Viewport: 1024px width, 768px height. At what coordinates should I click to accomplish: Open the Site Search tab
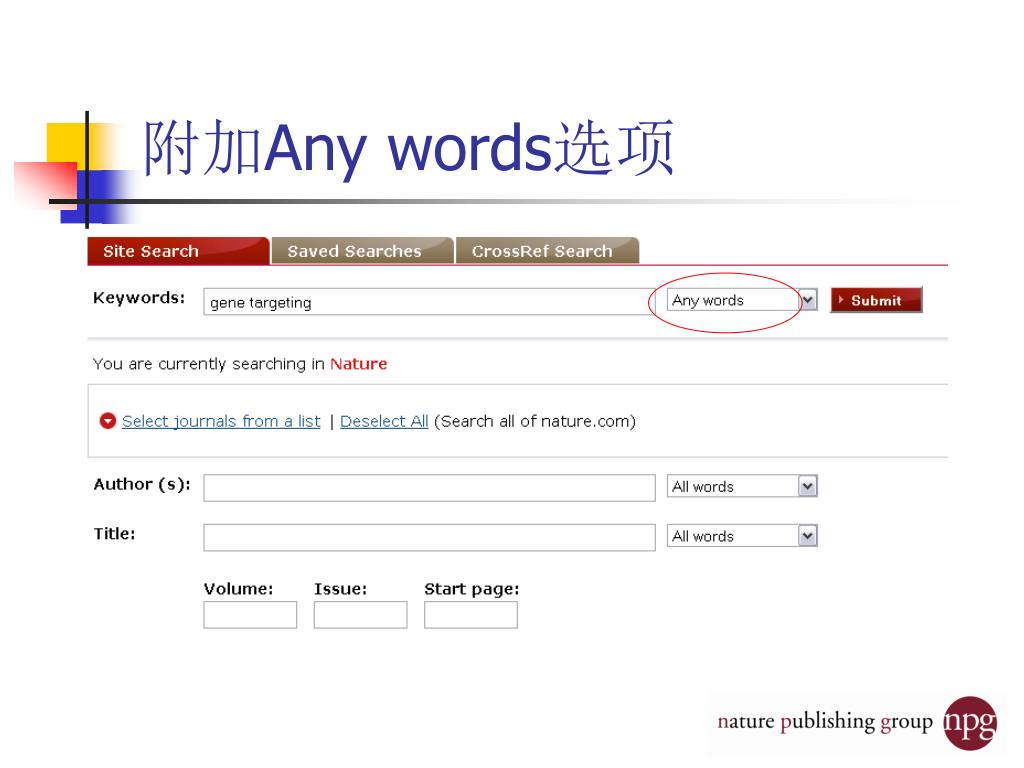[178, 251]
